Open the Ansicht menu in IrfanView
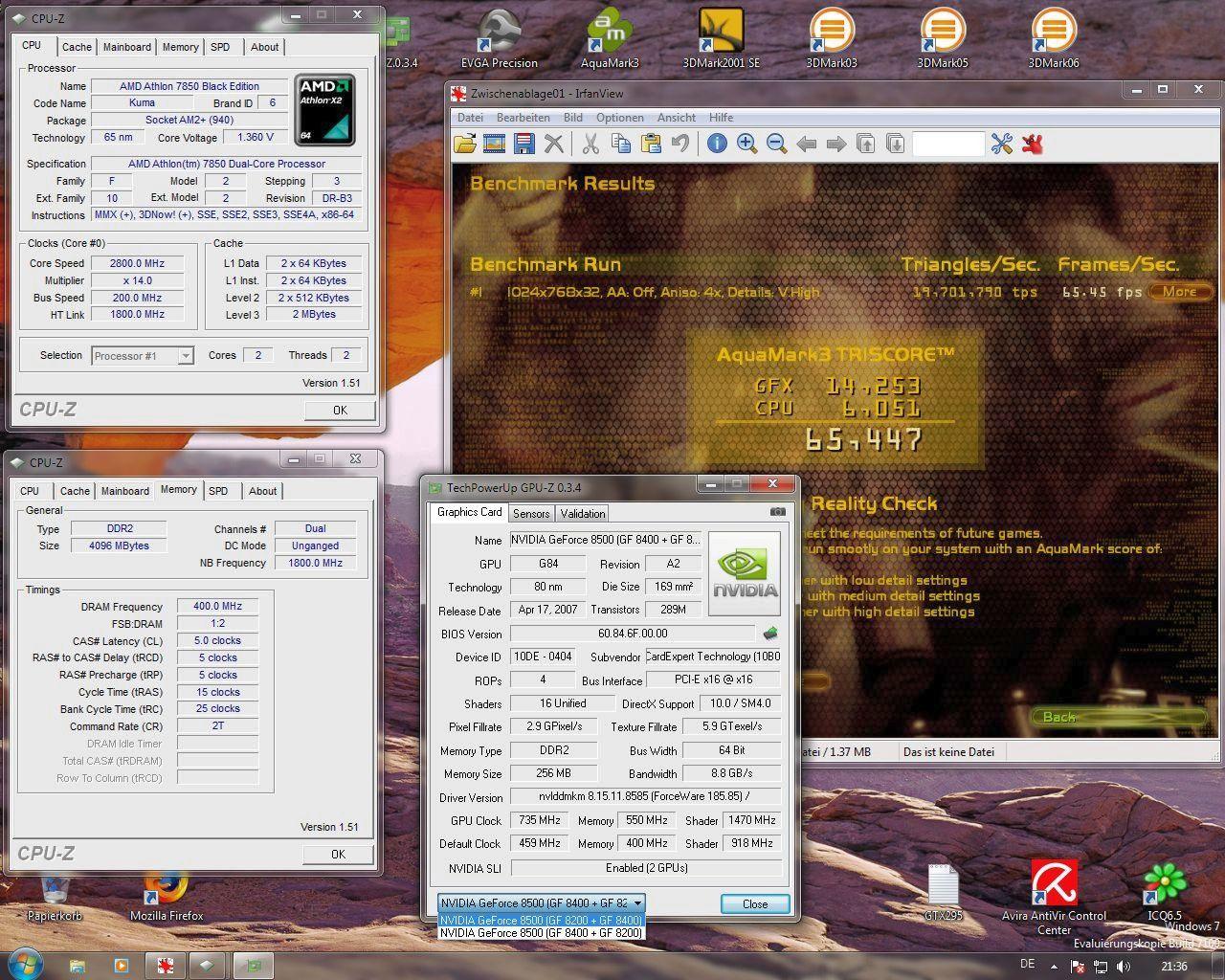Screen dimensions: 1225x980 pyautogui.click(x=677, y=118)
